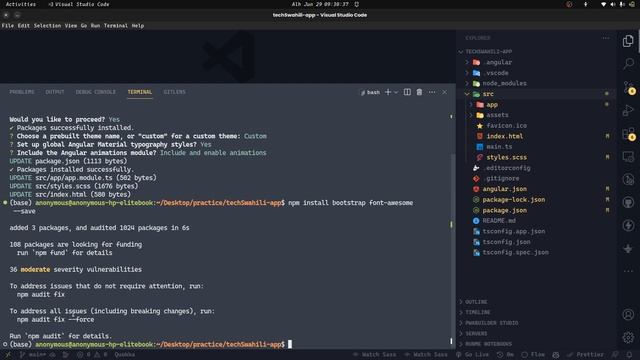Image resolution: width=640 pixels, height=360 pixels.
Task: Open terminal panel more actions ellipsis
Action: pyautogui.click(x=432, y=92)
